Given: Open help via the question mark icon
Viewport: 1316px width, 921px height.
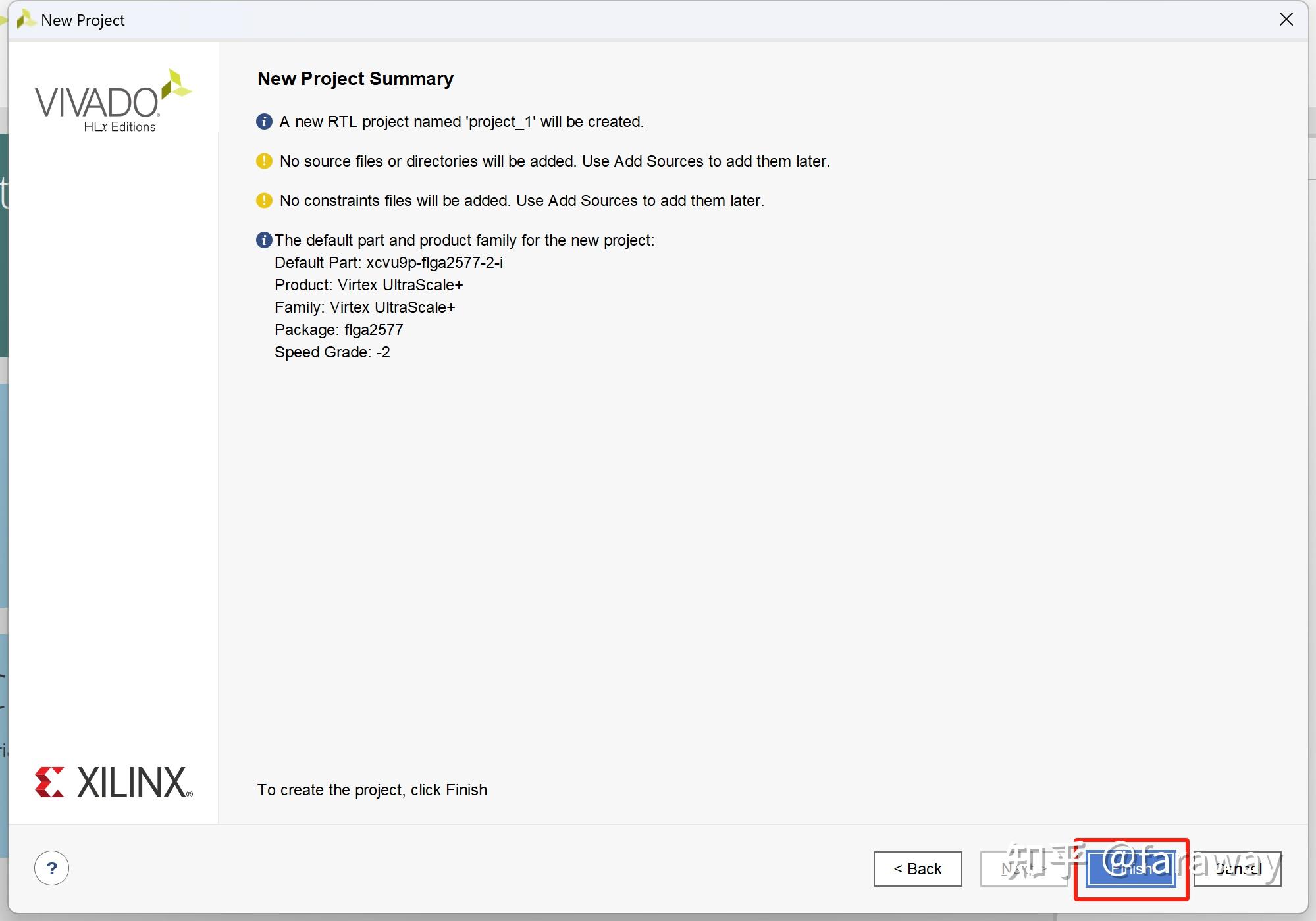Looking at the screenshot, I should coord(52,868).
